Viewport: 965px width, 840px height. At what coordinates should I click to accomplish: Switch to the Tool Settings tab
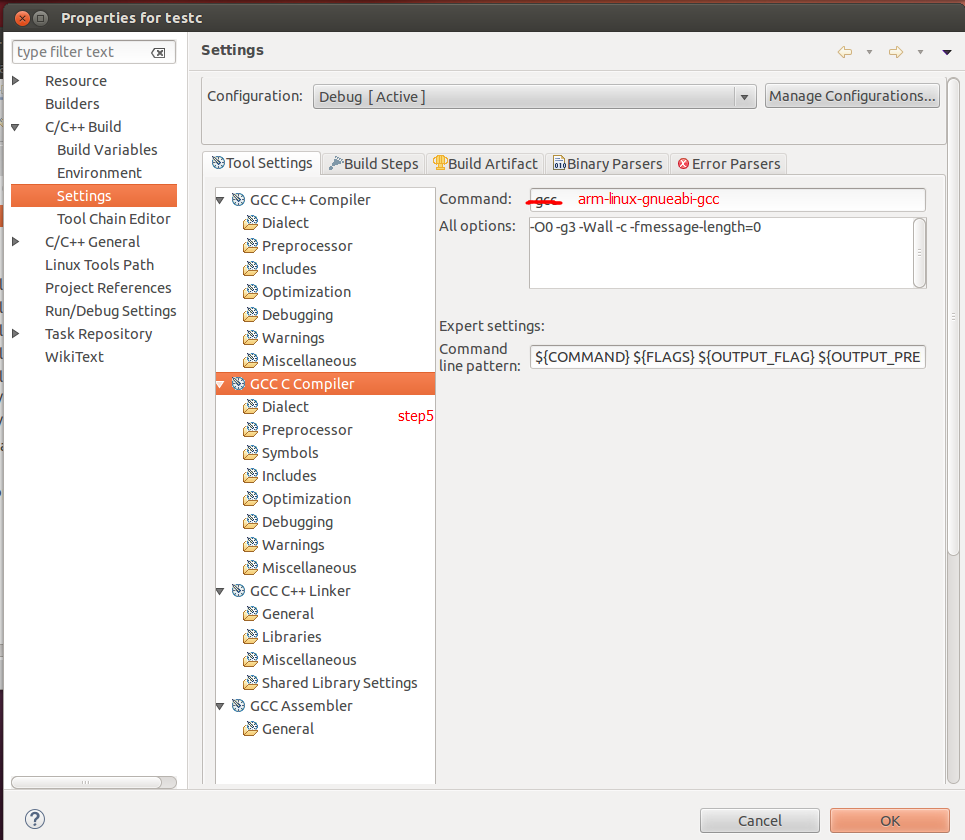pos(262,163)
